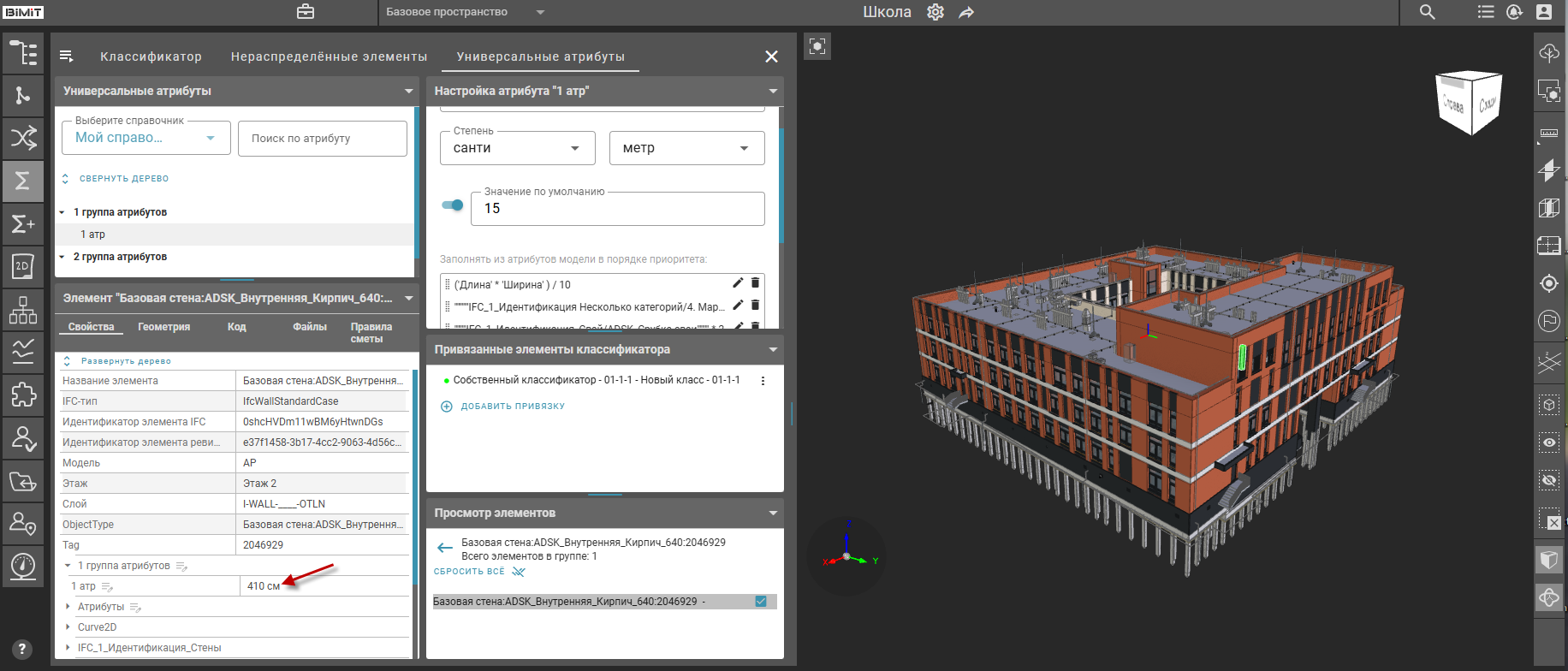Edit the ('Длина' * 'Ширина') / 10 formula
The height and width of the screenshot is (671, 1568).
738,283
